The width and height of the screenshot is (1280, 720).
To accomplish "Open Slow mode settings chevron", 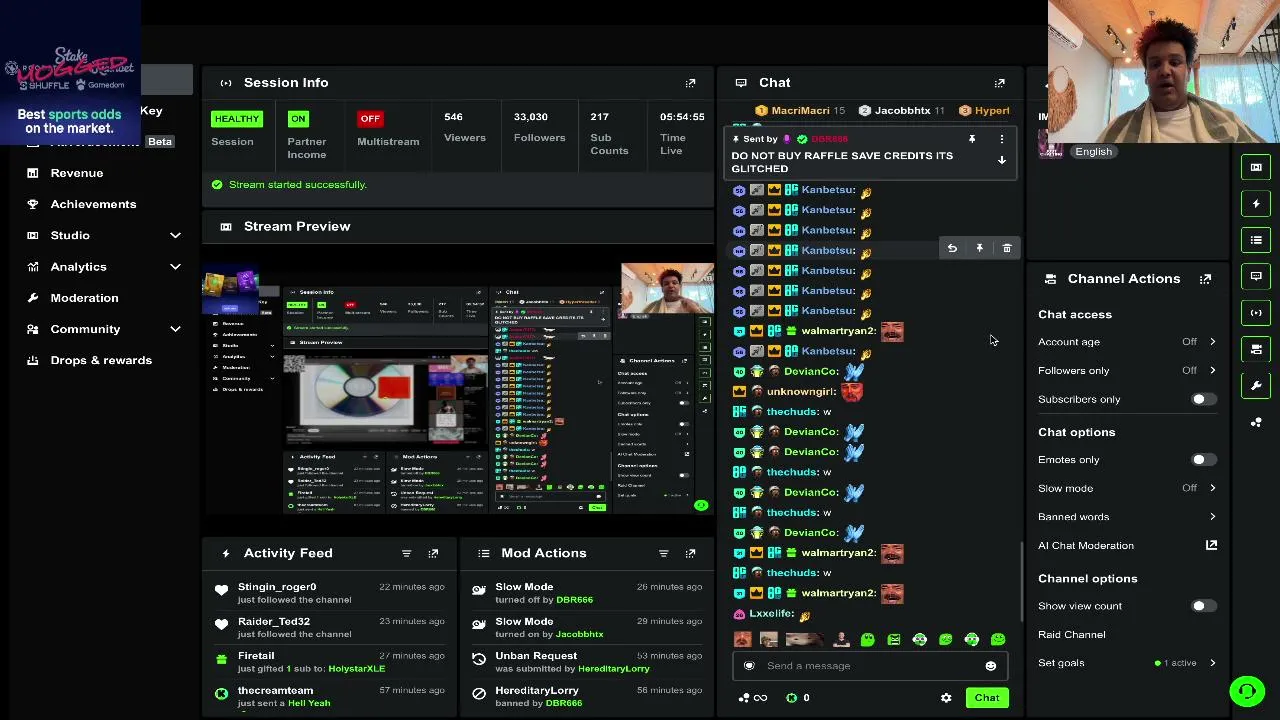I will point(1212,488).
